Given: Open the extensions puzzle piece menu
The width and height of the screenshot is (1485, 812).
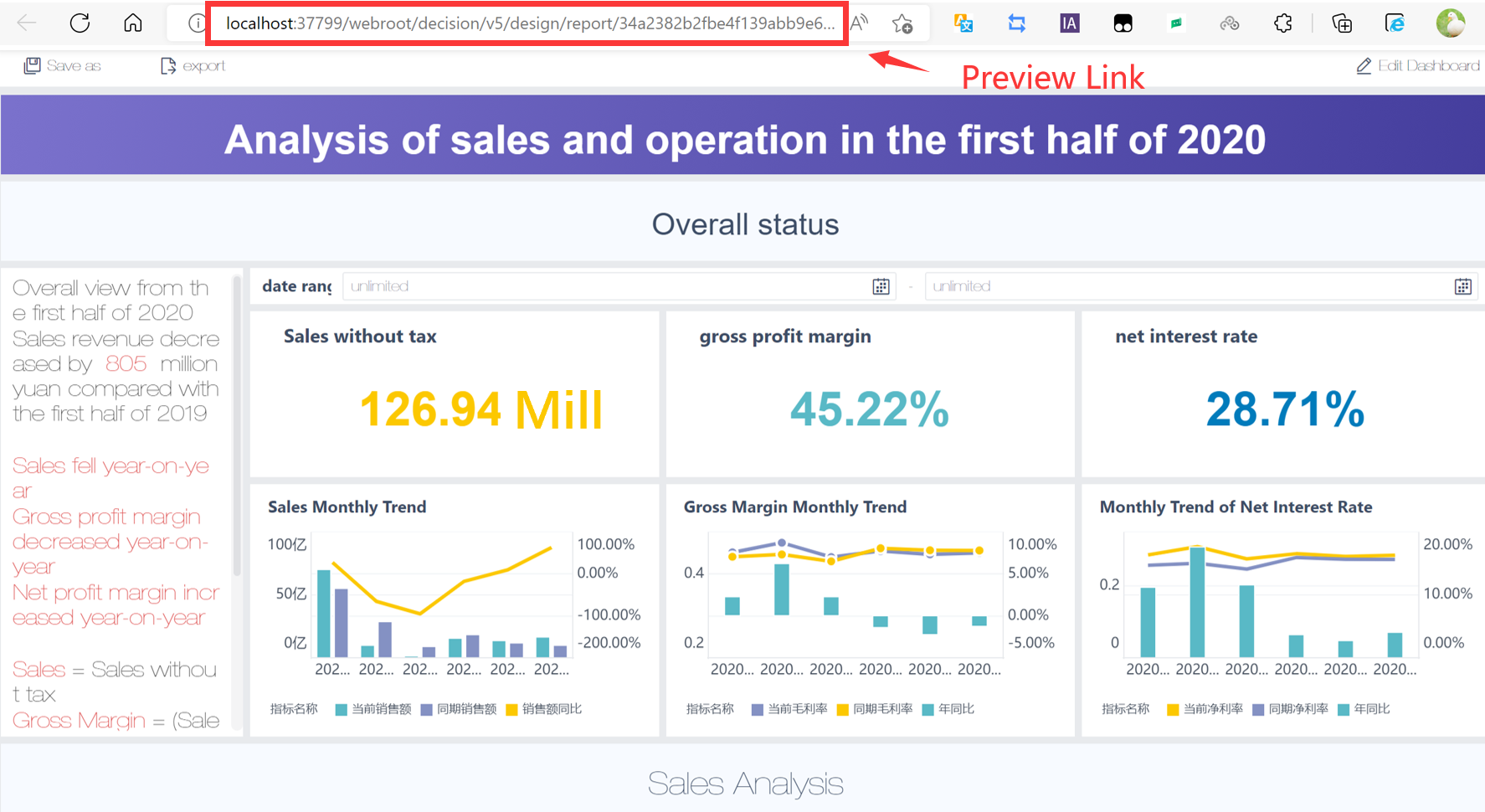Looking at the screenshot, I should pos(1282,23).
